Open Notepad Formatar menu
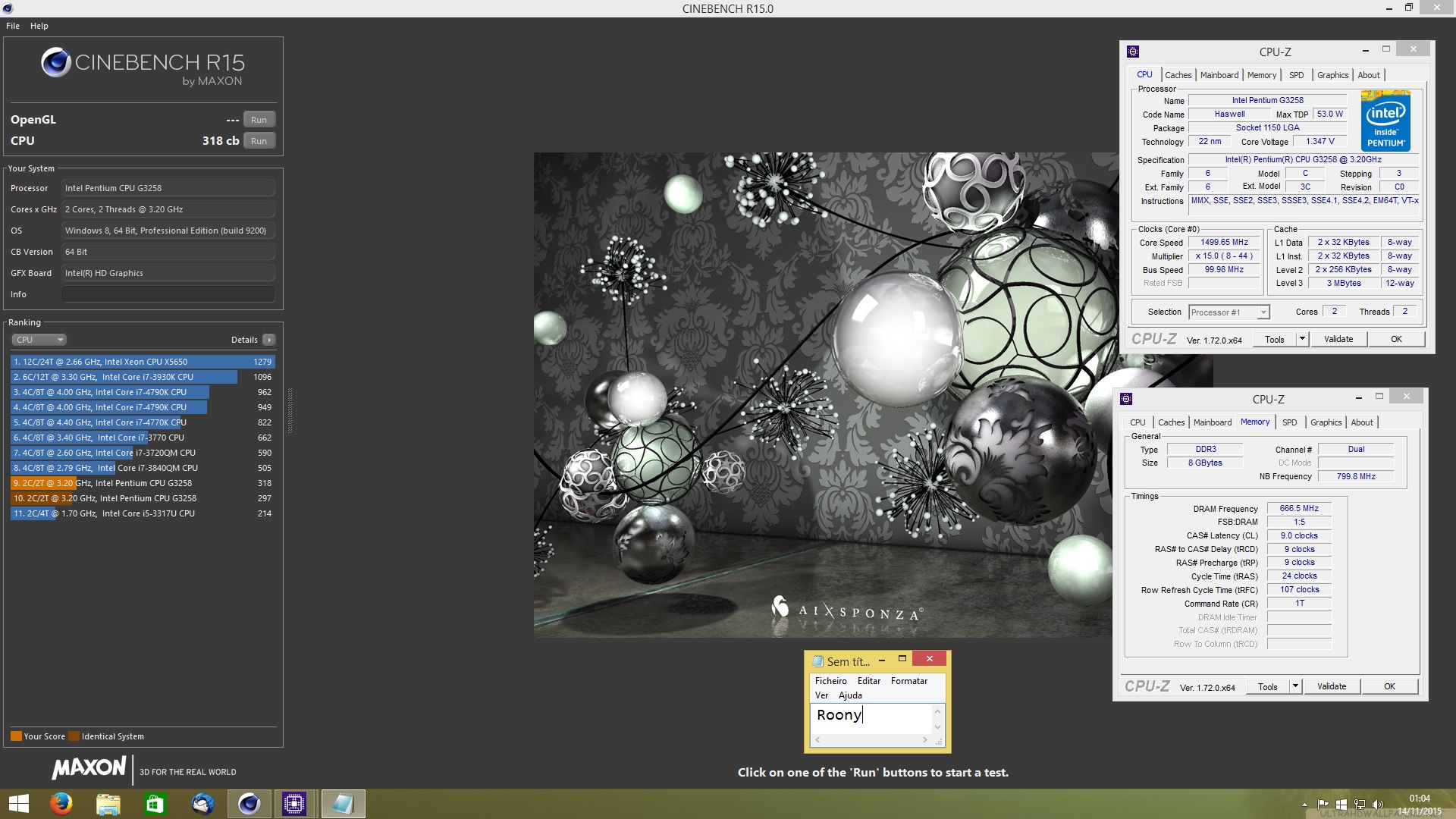1456x819 pixels. (x=908, y=681)
